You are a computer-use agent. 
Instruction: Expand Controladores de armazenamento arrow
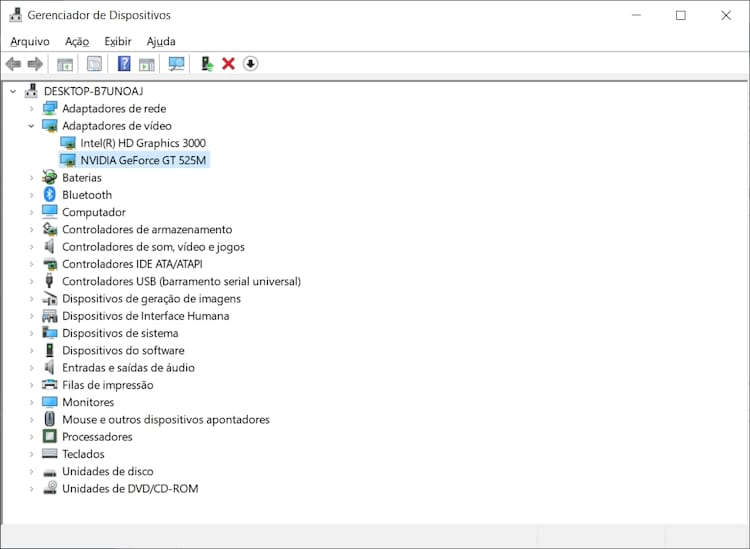32,230
